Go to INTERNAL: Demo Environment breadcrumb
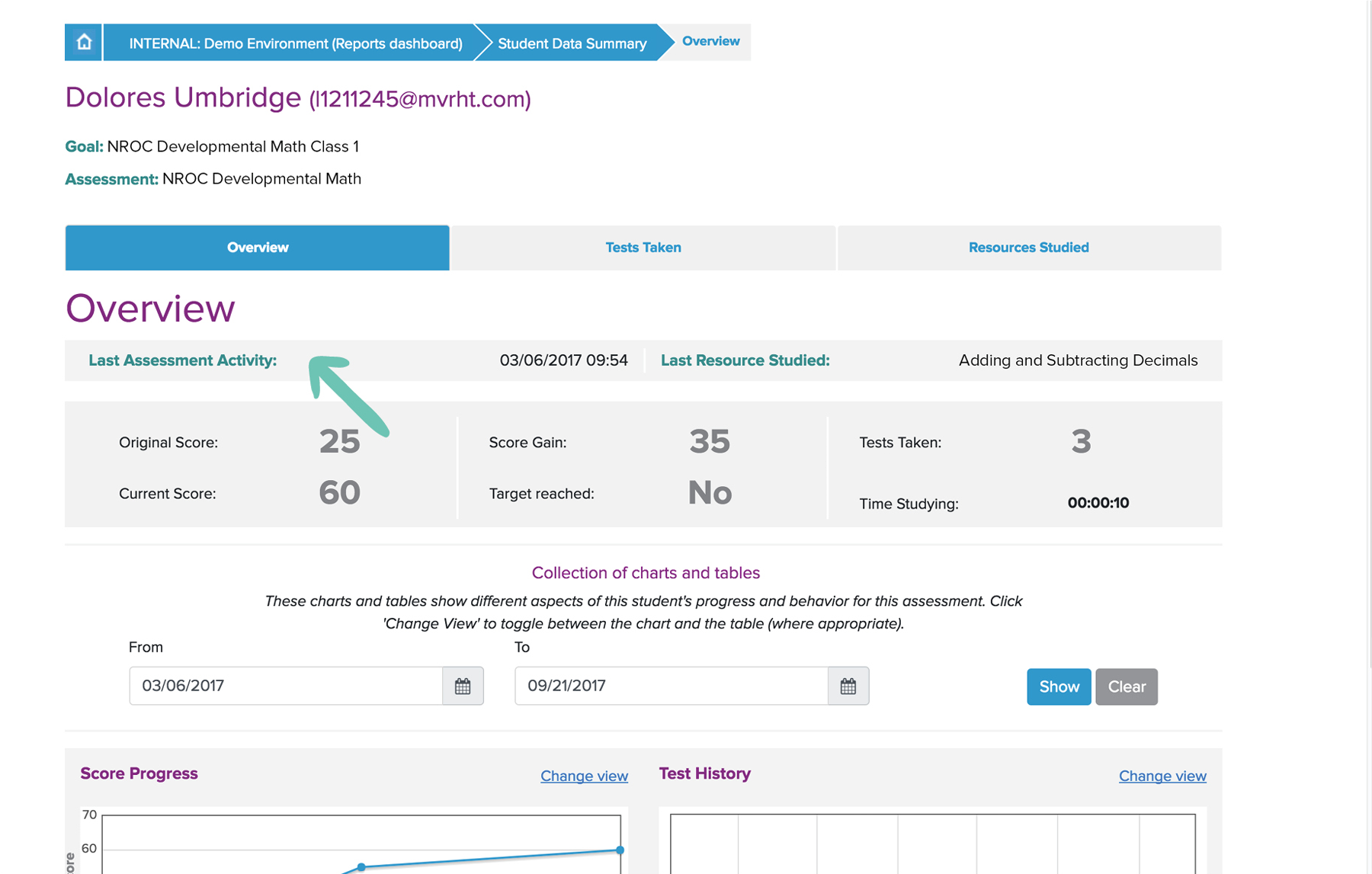1372x874 pixels. click(295, 43)
